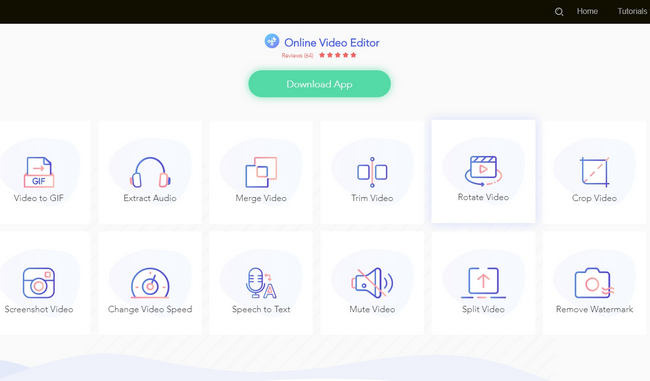Open Tutorials in the top navigation
Screen dimensions: 650x381
(632, 11)
